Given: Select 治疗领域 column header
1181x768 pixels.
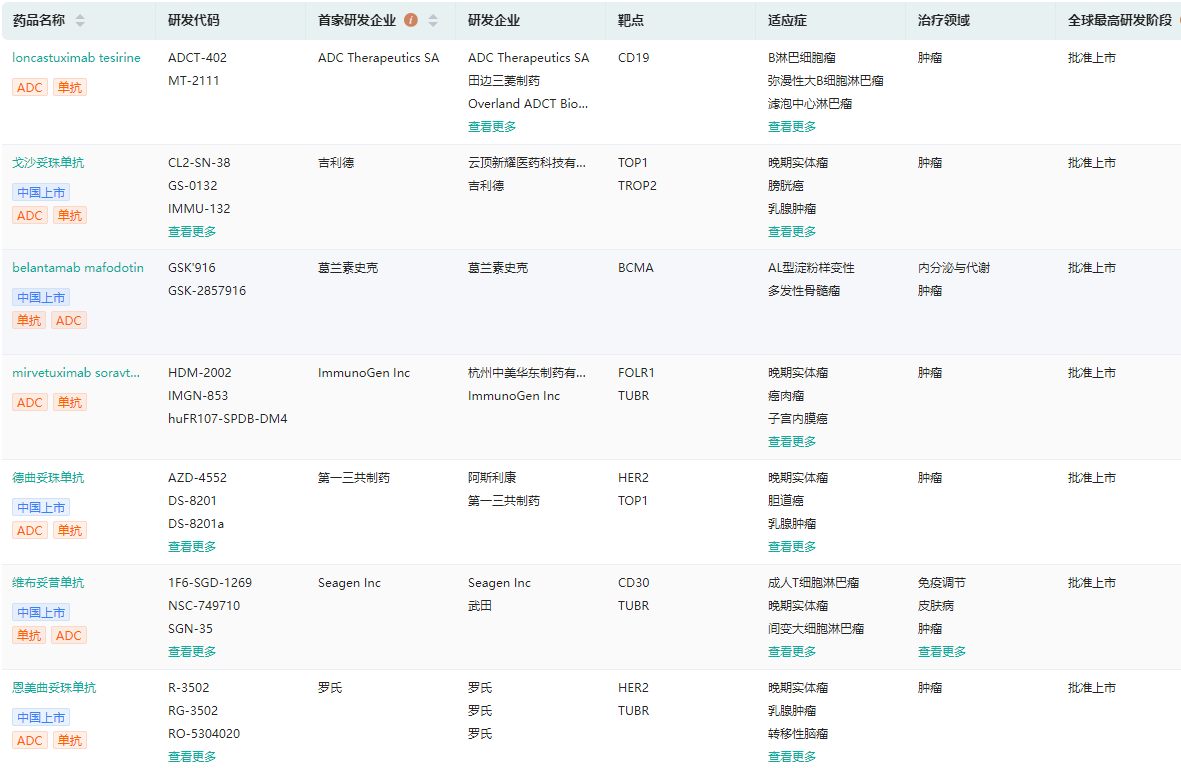Looking at the screenshot, I should pyautogui.click(x=944, y=20).
